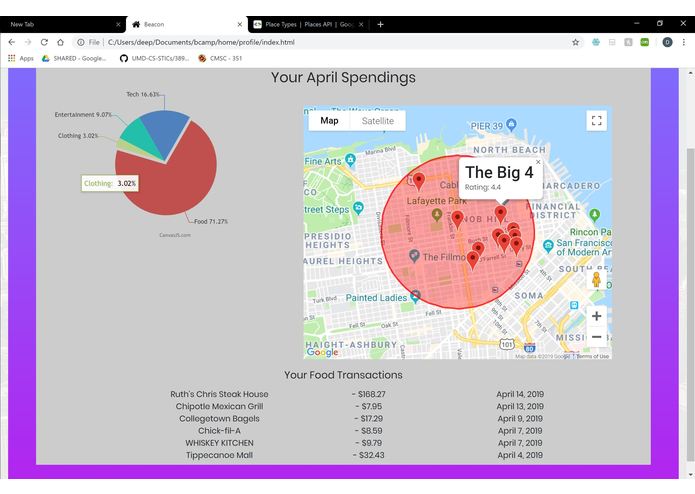Screen dimensions: 695x494
Task: Open Google logo link on map
Action: point(322,352)
